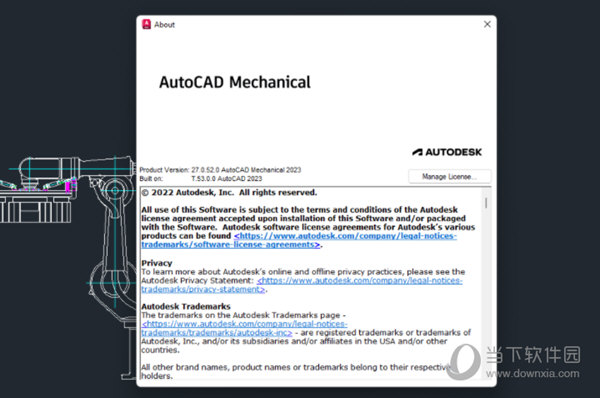The image size is (600, 398).
Task: Select the Product Version line text
Action: (220, 170)
